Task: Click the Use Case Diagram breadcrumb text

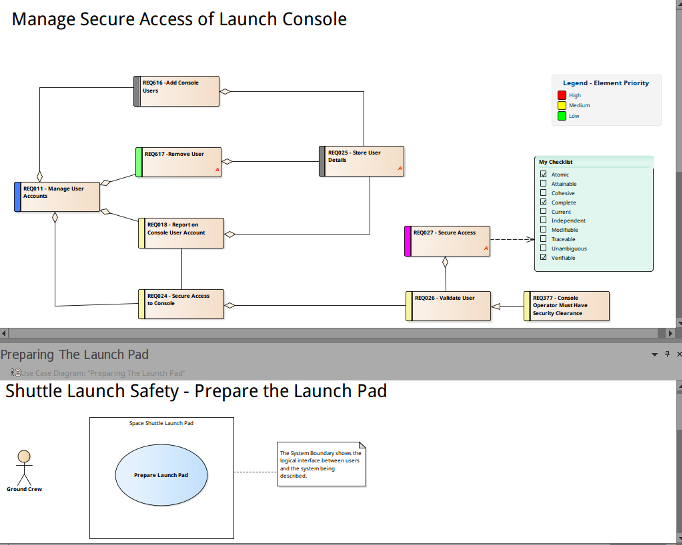Action: (100, 373)
